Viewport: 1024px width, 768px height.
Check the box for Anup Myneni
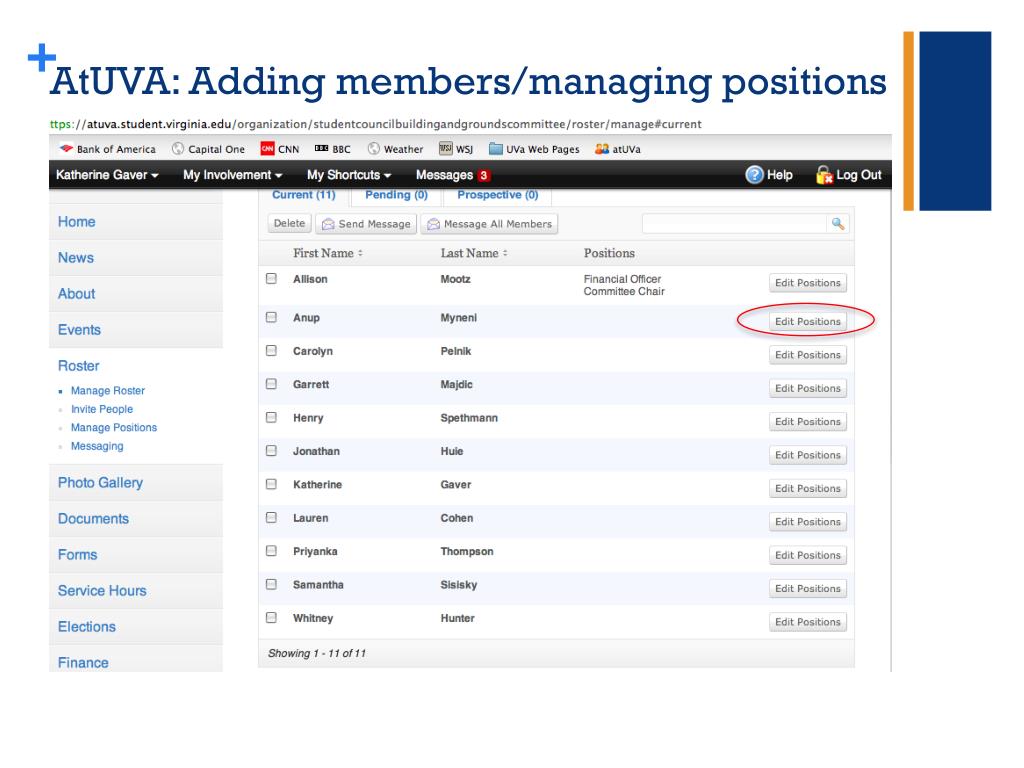pyautogui.click(x=272, y=317)
